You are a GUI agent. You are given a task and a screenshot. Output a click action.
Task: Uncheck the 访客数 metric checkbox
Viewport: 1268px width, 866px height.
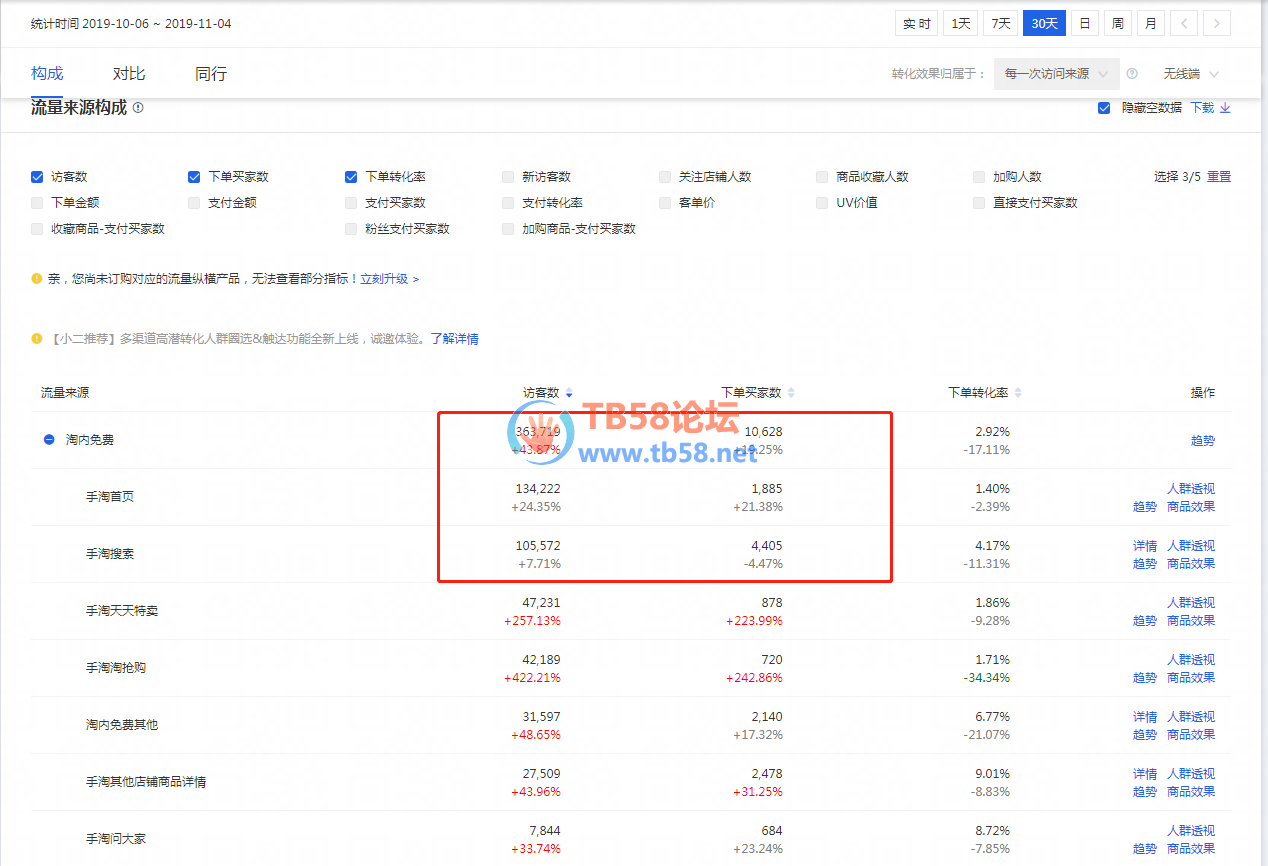(37, 177)
